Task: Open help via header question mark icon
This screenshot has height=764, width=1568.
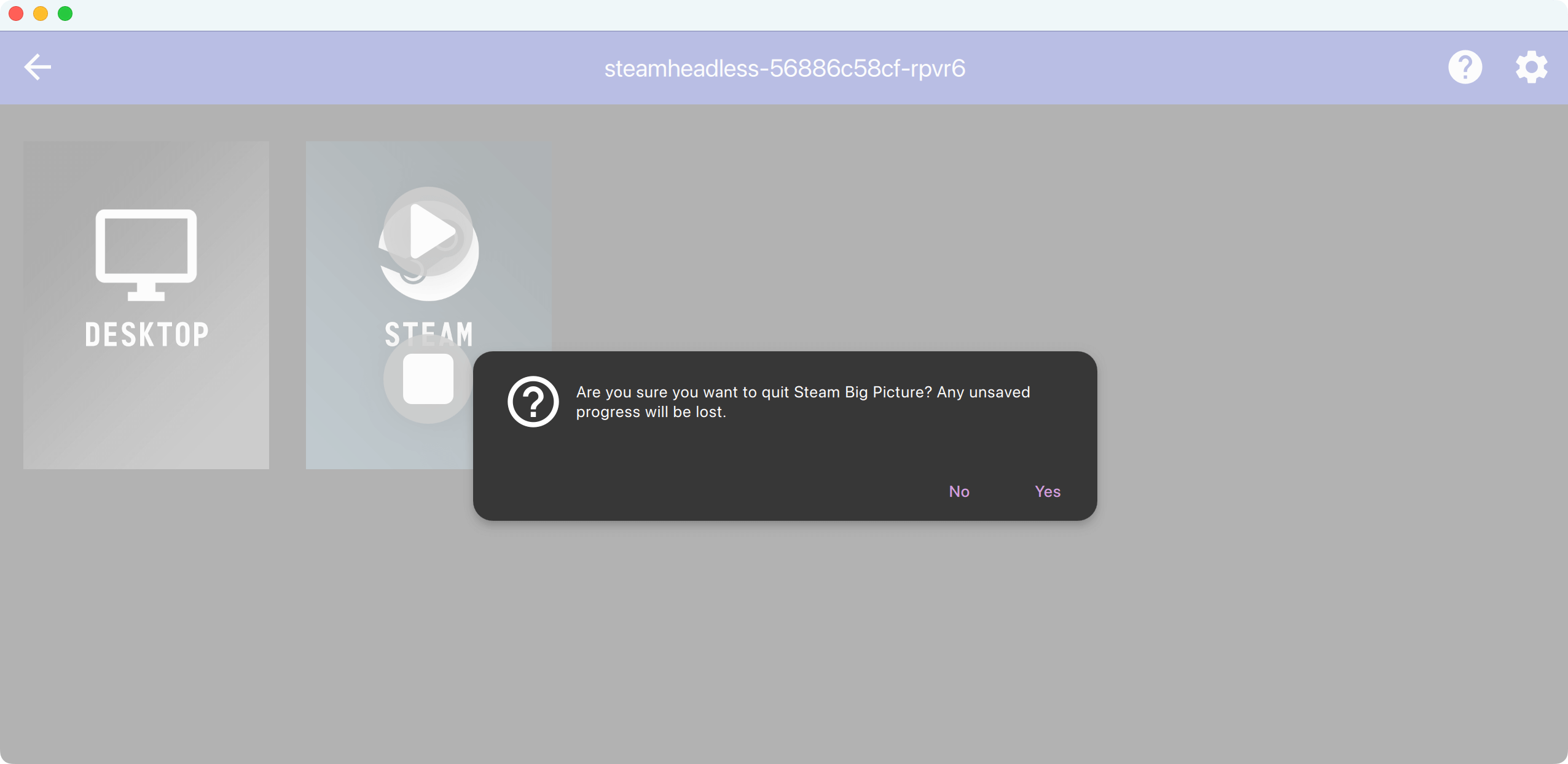Action: click(x=1465, y=67)
